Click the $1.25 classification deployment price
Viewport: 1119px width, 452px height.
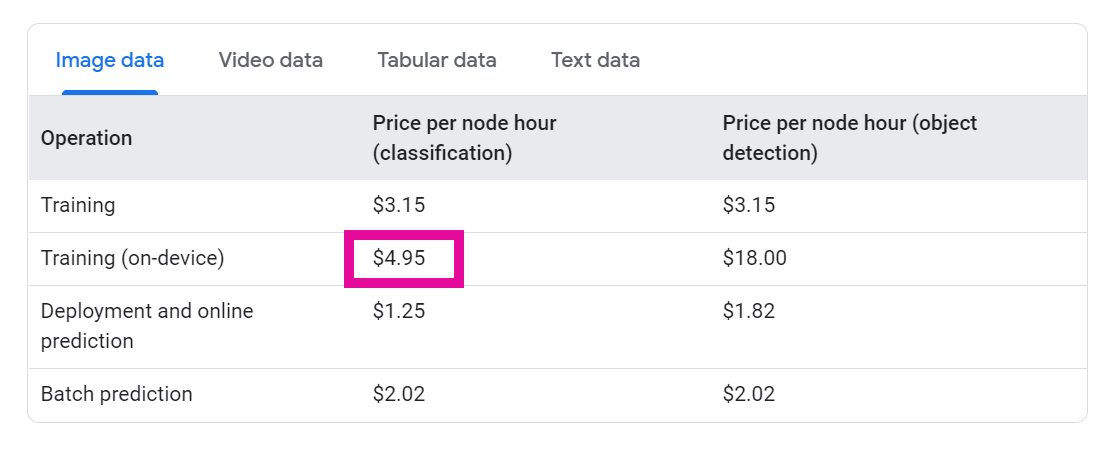[x=399, y=311]
